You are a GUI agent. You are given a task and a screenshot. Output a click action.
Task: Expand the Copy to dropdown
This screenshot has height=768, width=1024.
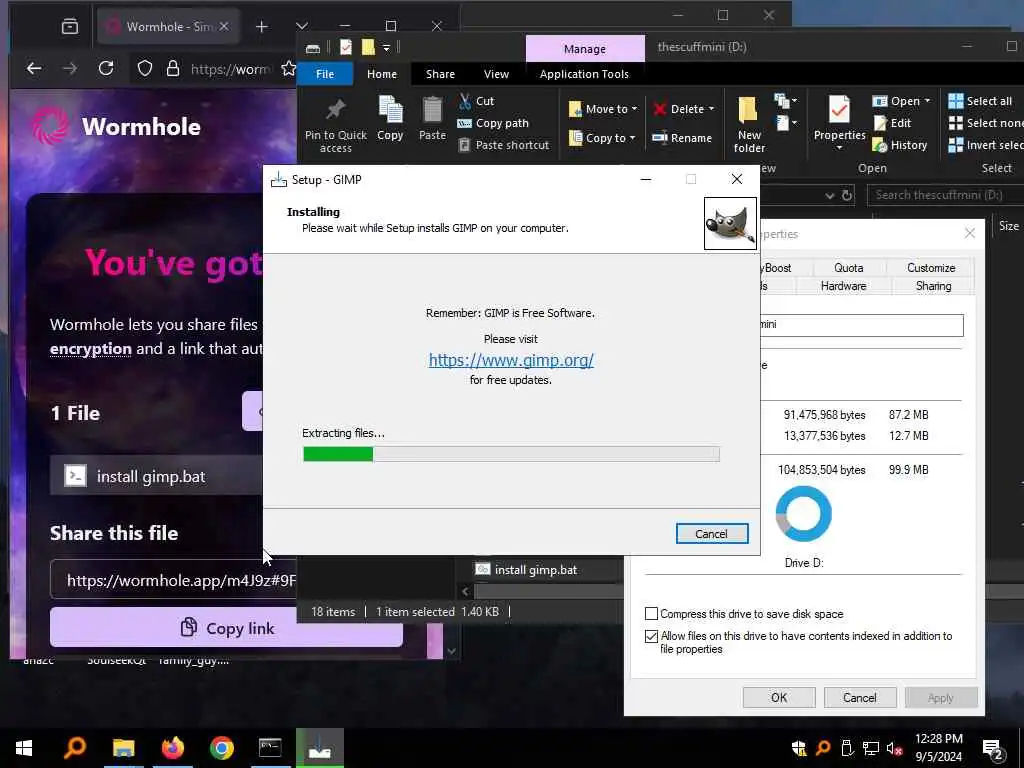632,138
